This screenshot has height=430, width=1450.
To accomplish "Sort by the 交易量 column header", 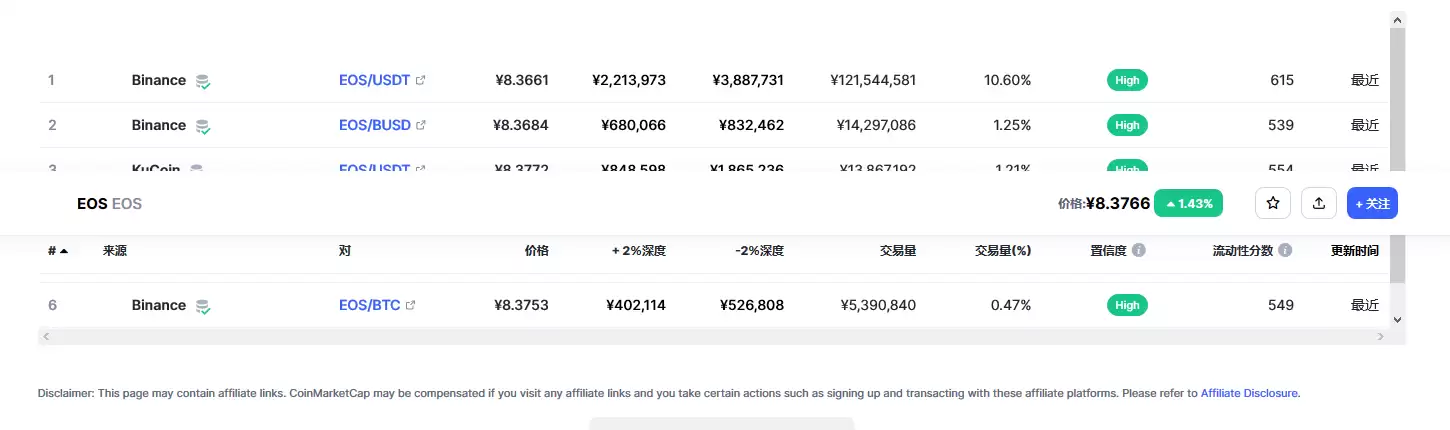I will [898, 251].
